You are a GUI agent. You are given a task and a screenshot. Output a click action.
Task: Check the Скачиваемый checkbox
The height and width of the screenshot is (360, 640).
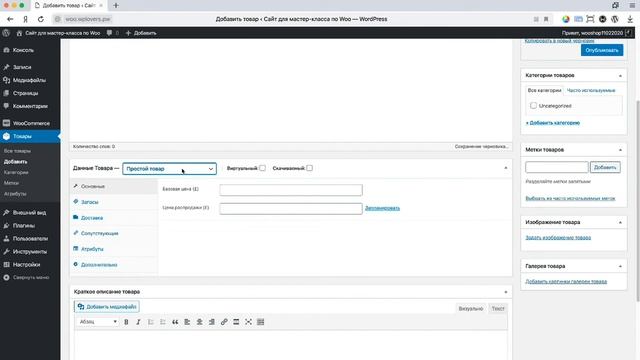(309, 168)
